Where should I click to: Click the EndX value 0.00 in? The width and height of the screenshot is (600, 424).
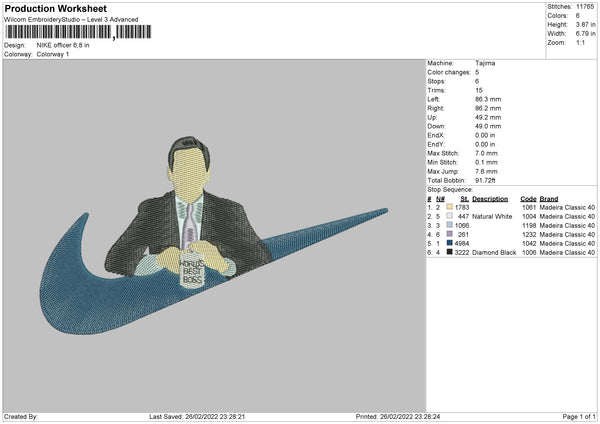485,135
